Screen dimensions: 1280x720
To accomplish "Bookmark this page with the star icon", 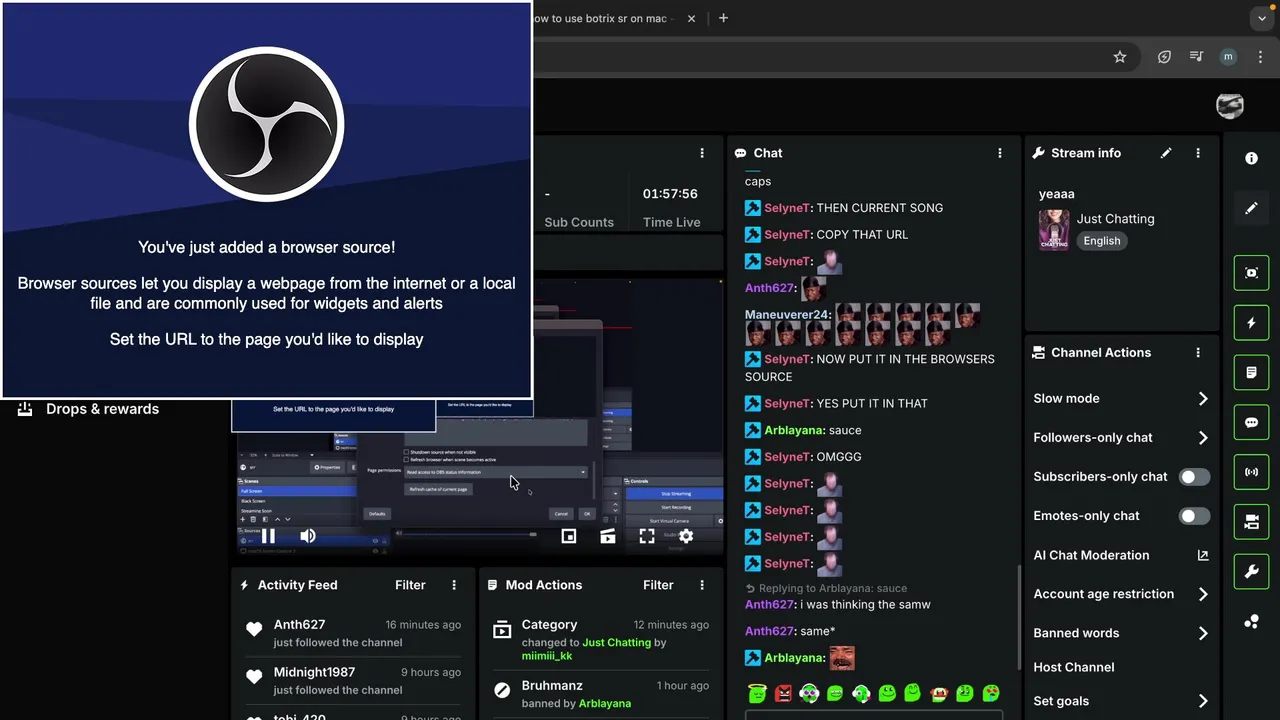I will pos(1120,57).
